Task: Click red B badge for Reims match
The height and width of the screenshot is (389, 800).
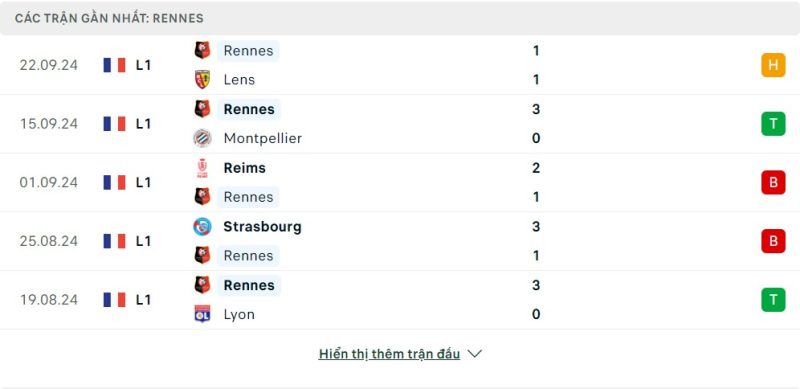Action: coord(773,183)
